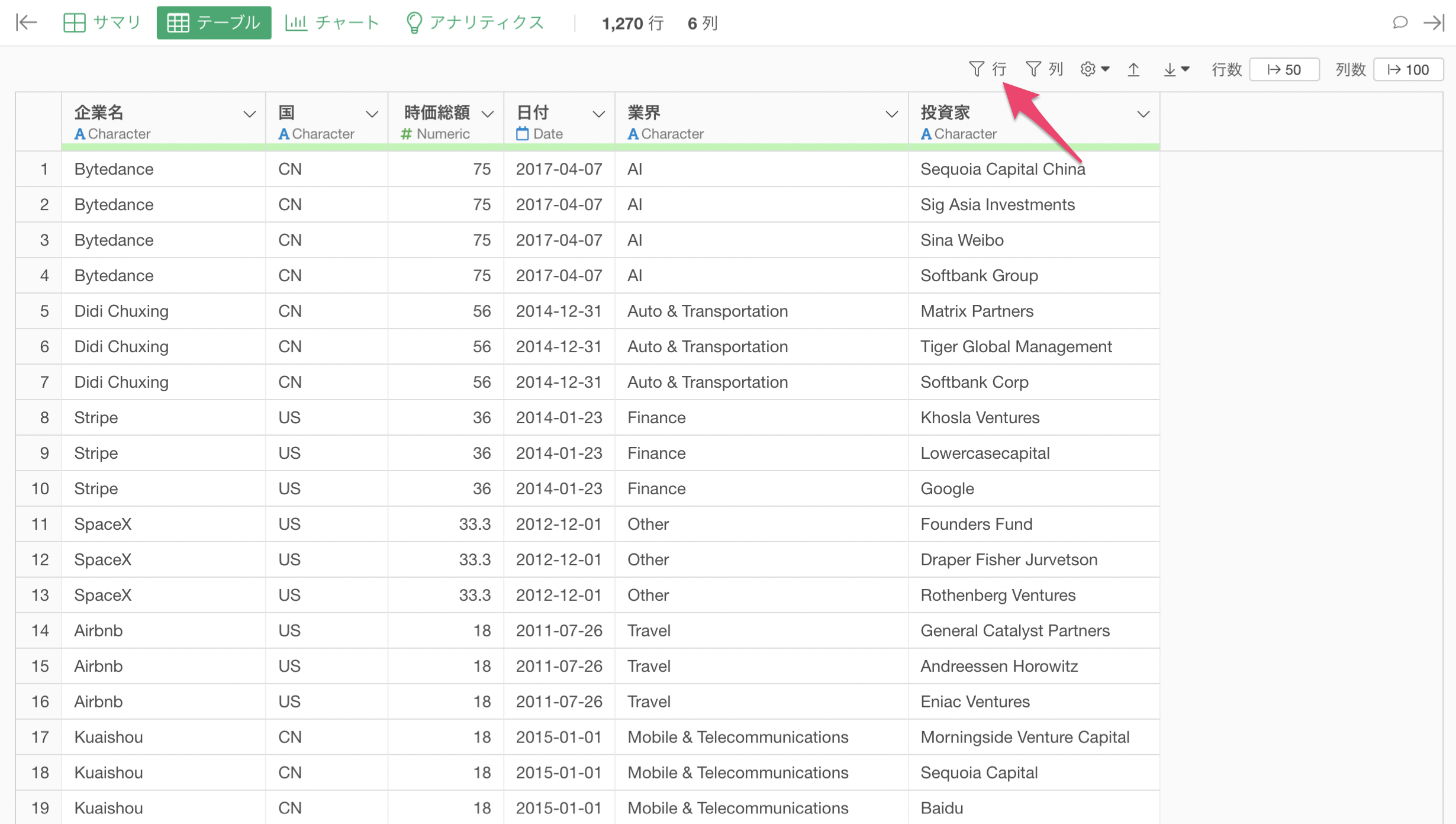Click the 6 列 column count label
Screen dimensions: 1456x824
[703, 23]
